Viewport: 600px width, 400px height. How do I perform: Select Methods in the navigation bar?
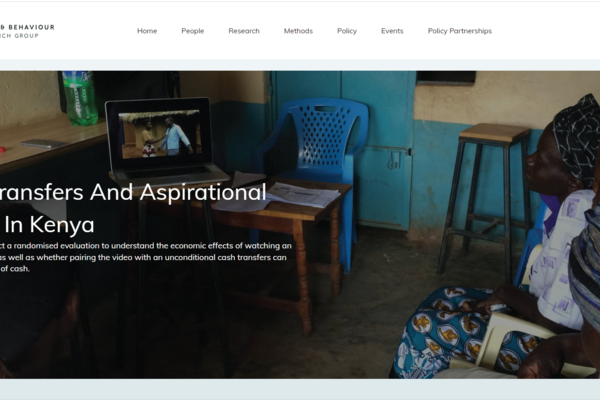298,31
